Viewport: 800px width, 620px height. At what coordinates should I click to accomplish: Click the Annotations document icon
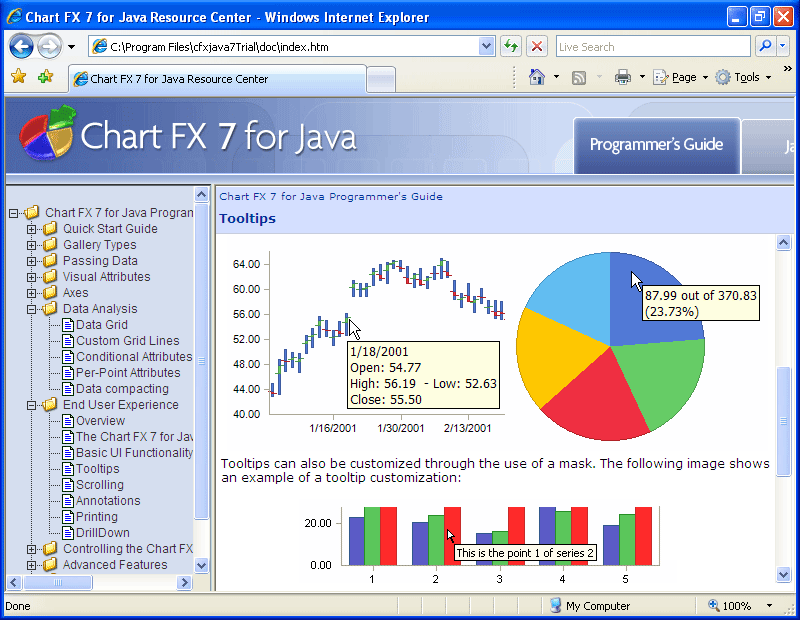(68, 501)
